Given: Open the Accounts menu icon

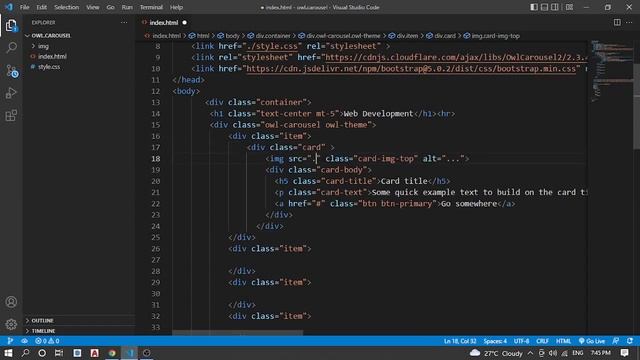Looking at the screenshot, I should click(11, 302).
